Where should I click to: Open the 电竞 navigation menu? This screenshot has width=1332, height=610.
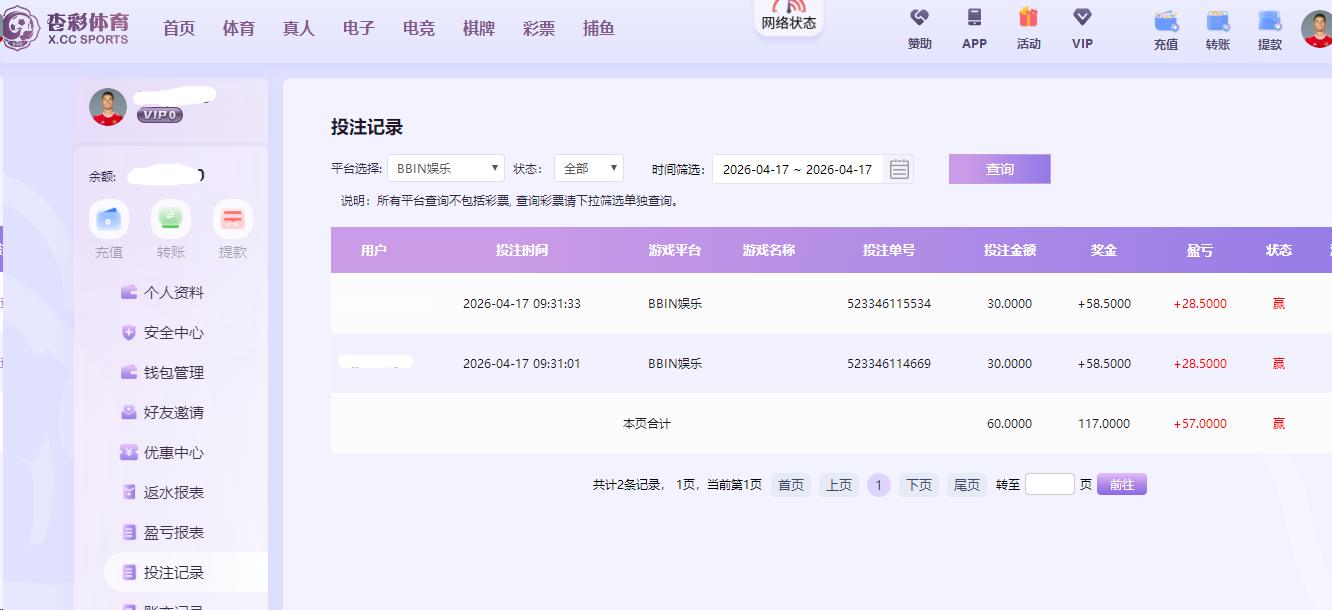pos(419,29)
